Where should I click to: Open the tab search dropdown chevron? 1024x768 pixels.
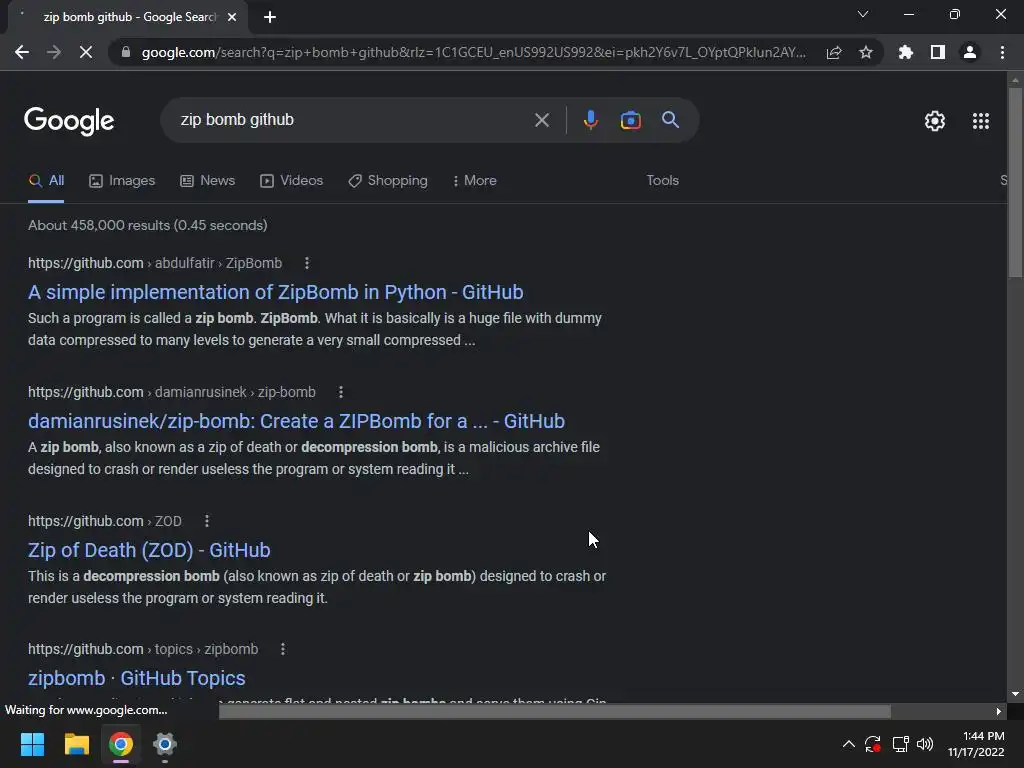tap(863, 14)
